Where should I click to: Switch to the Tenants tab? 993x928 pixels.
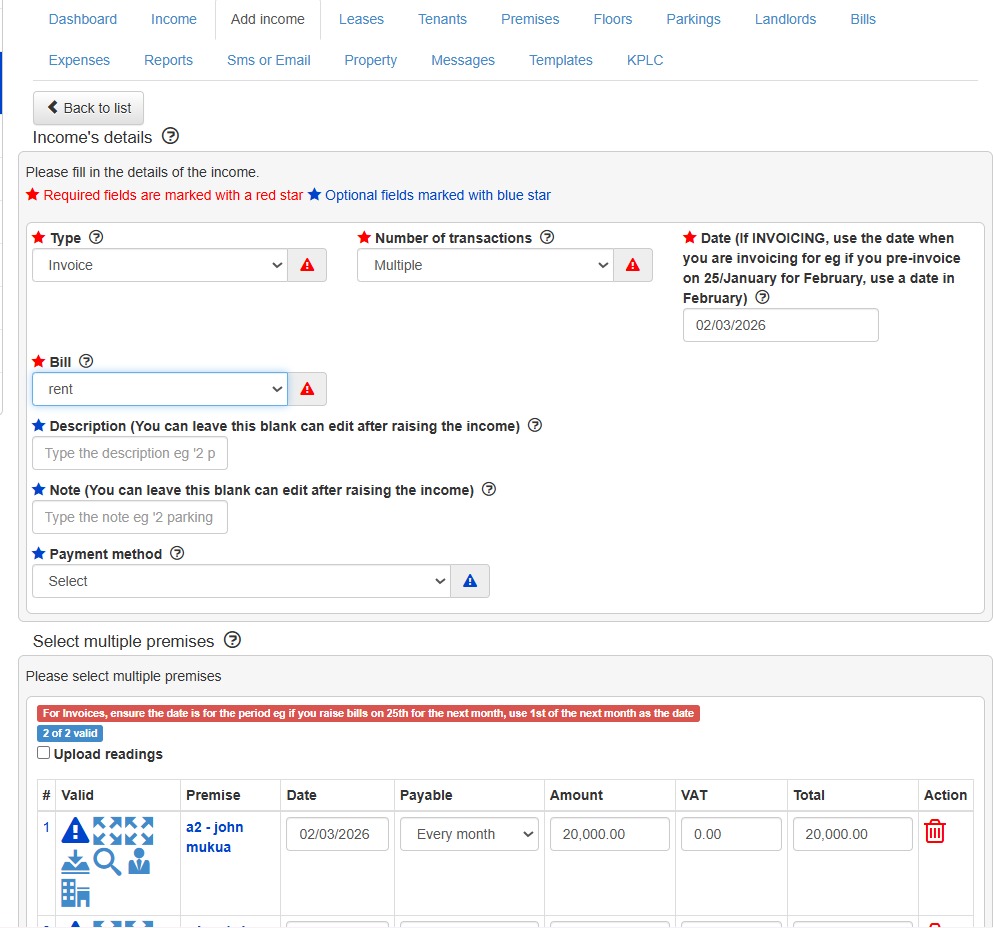(442, 19)
